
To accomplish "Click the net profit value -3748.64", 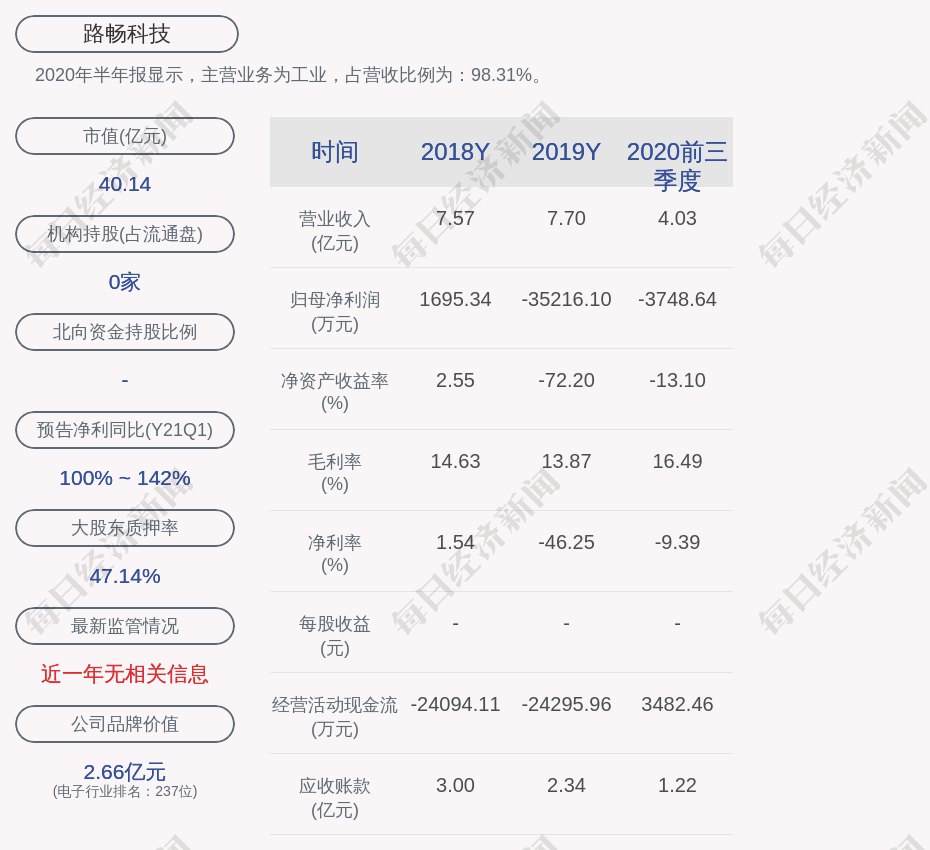I will point(677,300).
